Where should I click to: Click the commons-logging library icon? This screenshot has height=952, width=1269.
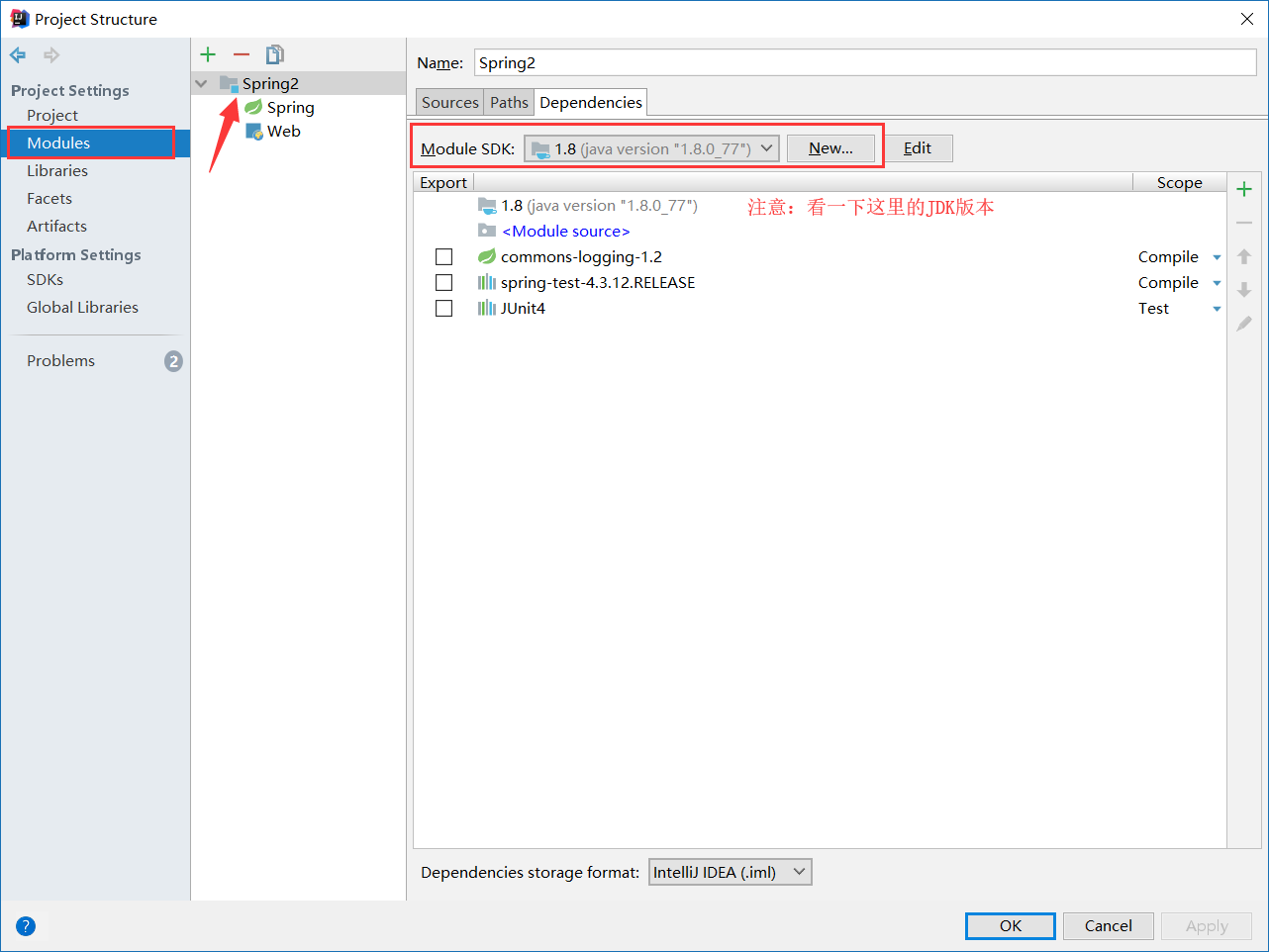[x=486, y=256]
